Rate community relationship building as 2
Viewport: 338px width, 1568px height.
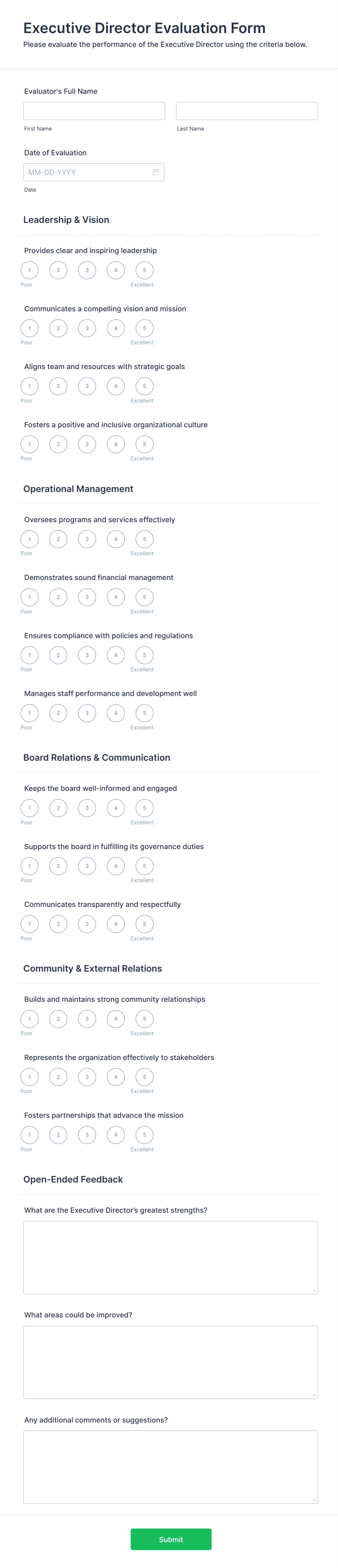[x=58, y=1018]
